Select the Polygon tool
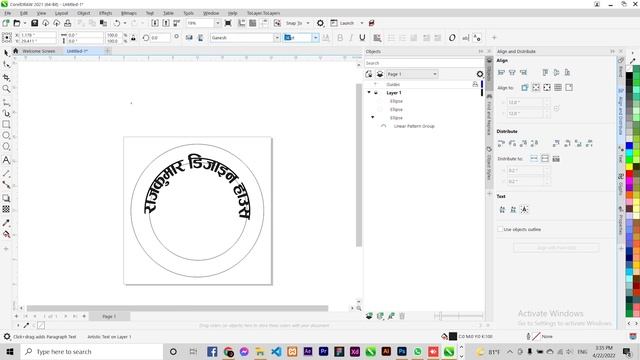The width and height of the screenshot is (640, 360). tap(6, 147)
